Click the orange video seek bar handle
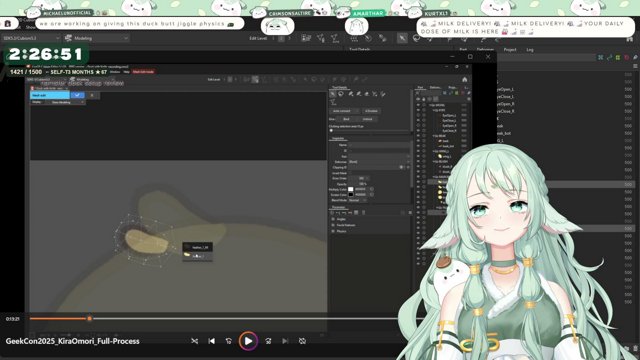The image size is (640, 360). point(89,318)
